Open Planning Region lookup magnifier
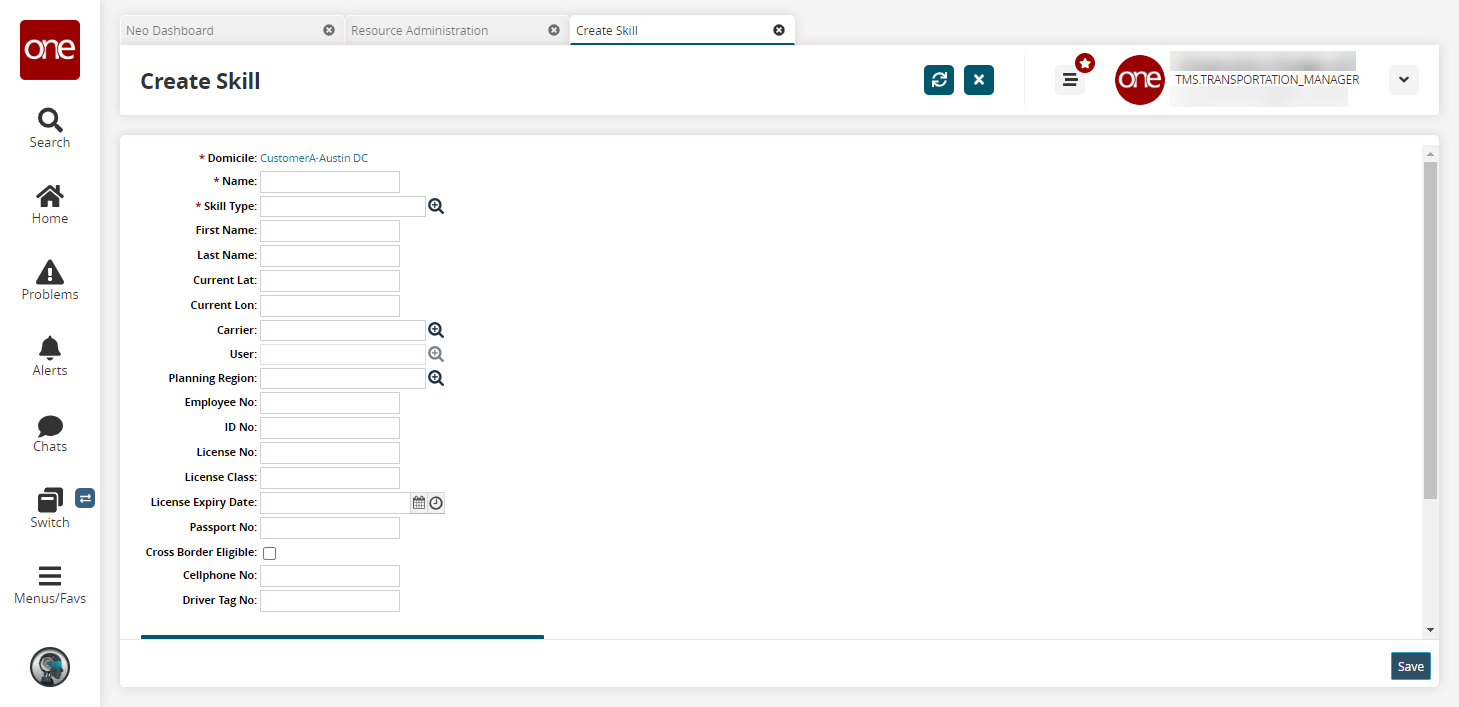1459x707 pixels. coord(436,378)
